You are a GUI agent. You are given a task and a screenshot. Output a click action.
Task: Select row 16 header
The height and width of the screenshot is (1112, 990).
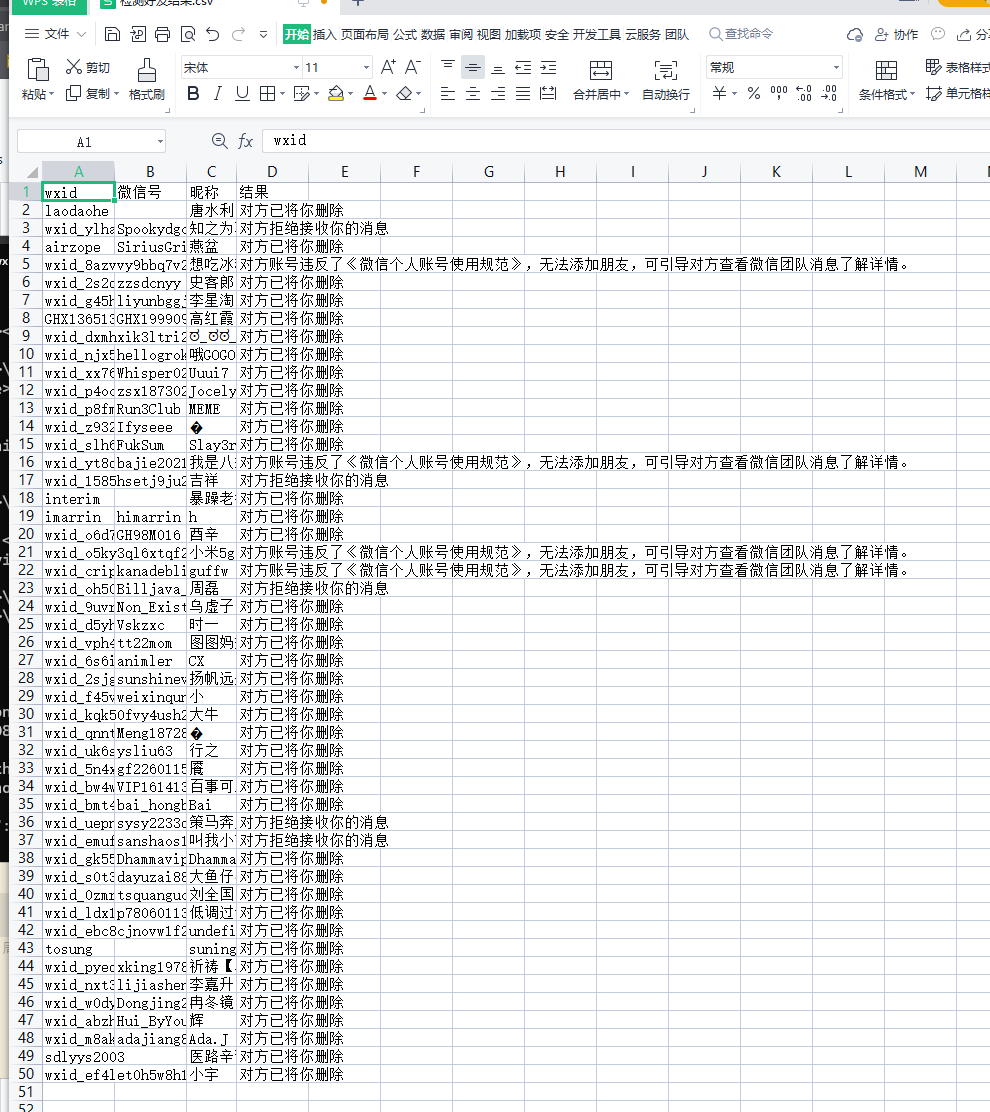click(x=26, y=462)
